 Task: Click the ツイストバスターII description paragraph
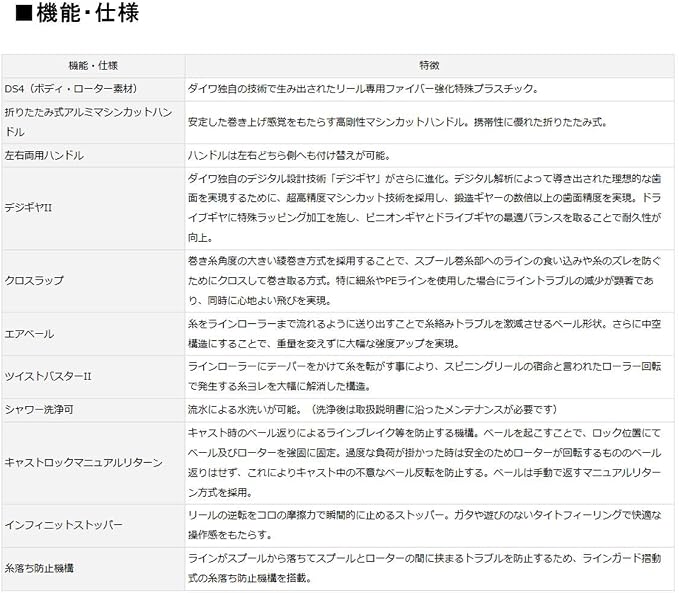424,376
